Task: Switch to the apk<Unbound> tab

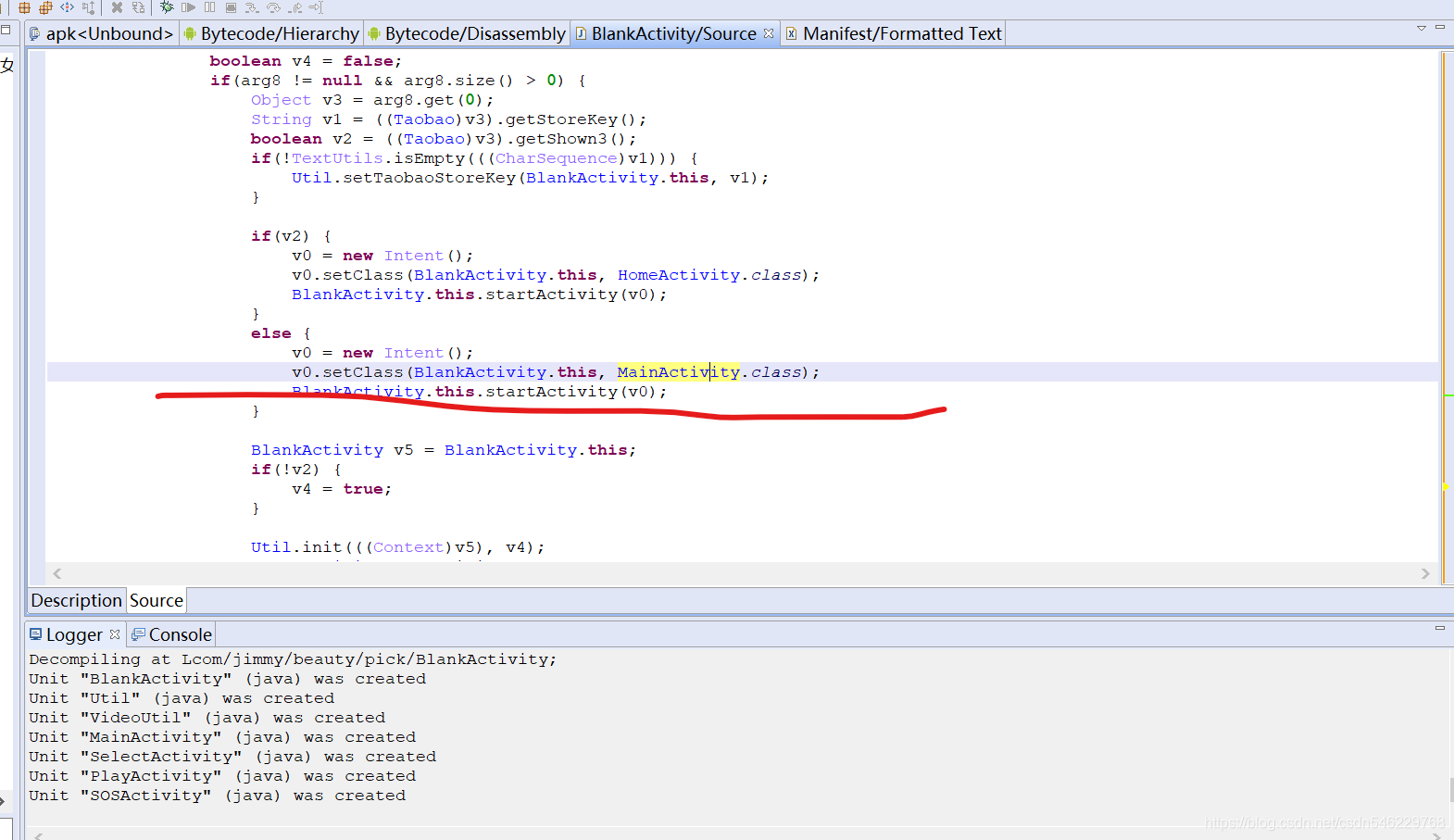Action: pyautogui.click(x=102, y=34)
